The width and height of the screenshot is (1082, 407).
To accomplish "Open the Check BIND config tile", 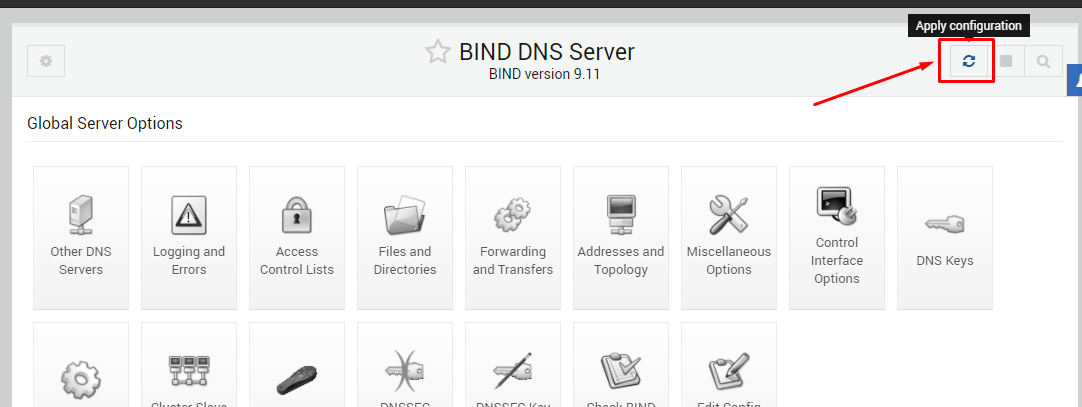I will coord(621,365).
